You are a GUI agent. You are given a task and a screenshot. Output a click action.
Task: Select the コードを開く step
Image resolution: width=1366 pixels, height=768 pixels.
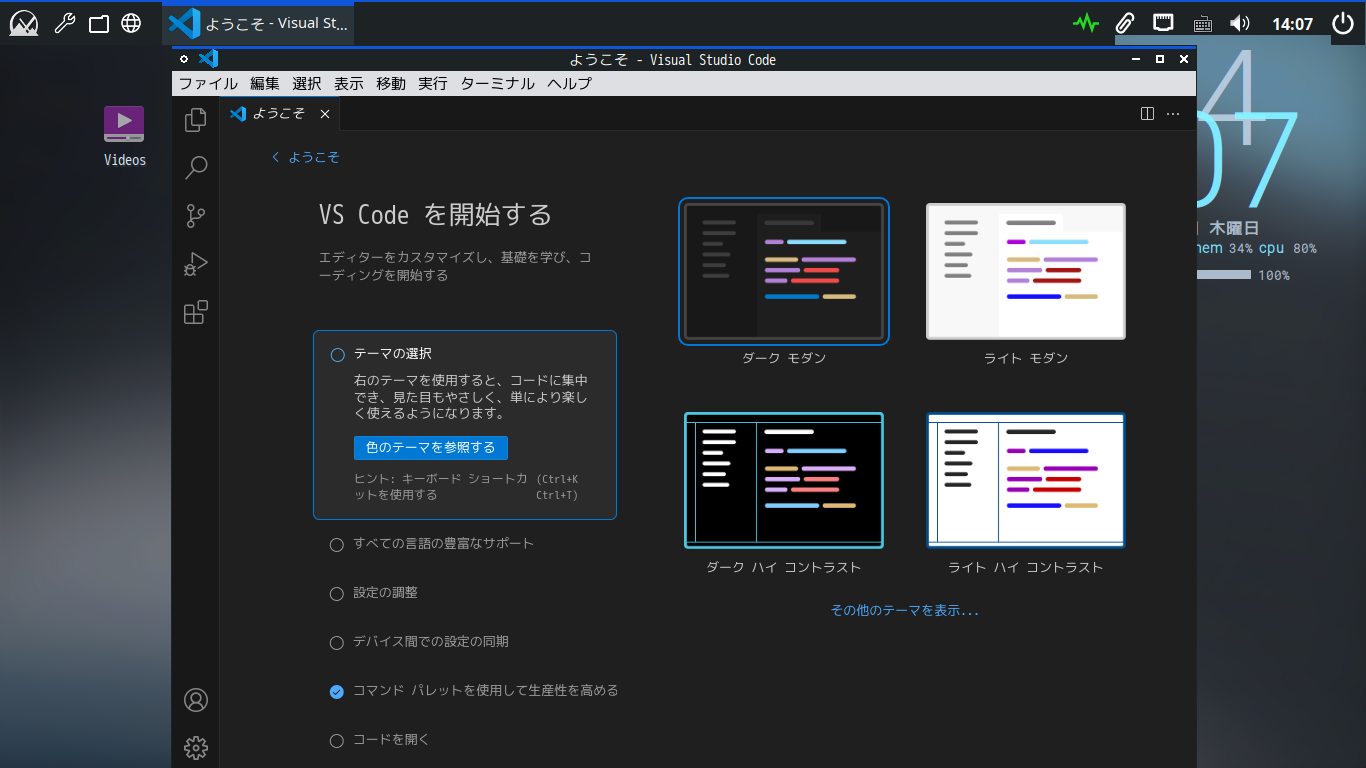pyautogui.click(x=380, y=740)
